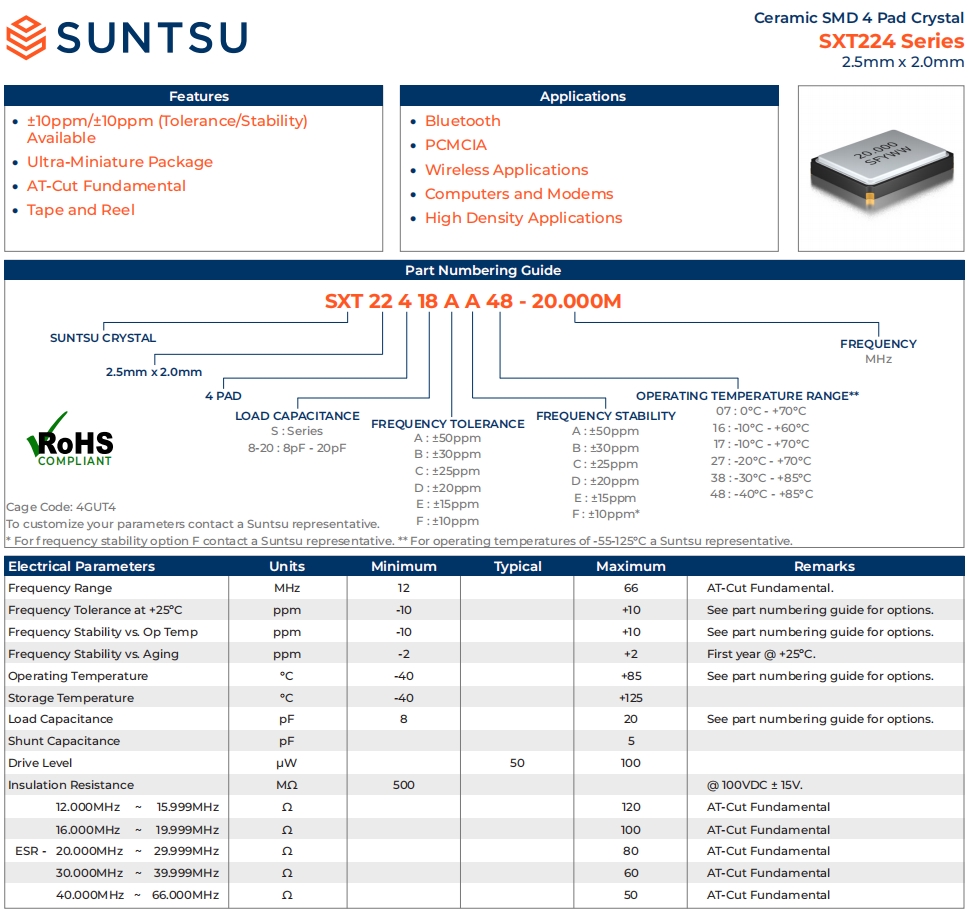The height and width of the screenshot is (909, 969).
Task: Click the RoHS Compliant badge
Action: coord(70,439)
